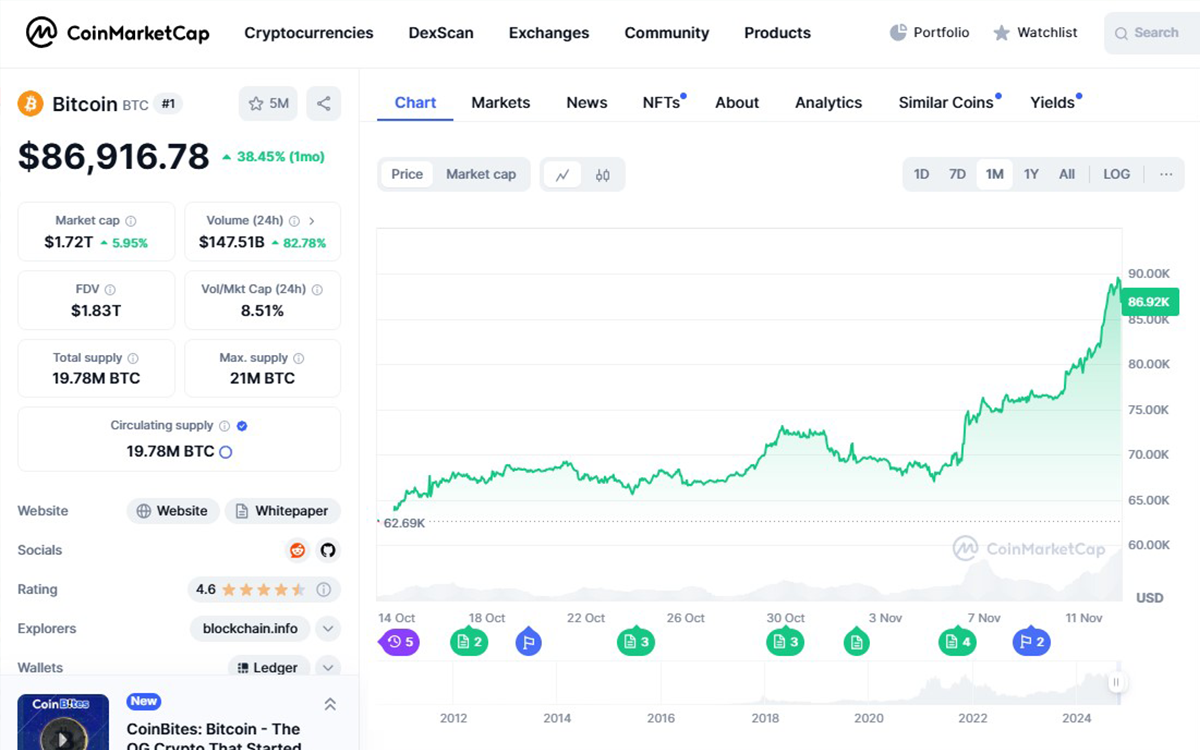Switch to About tab
1200x750 pixels.
pos(737,102)
